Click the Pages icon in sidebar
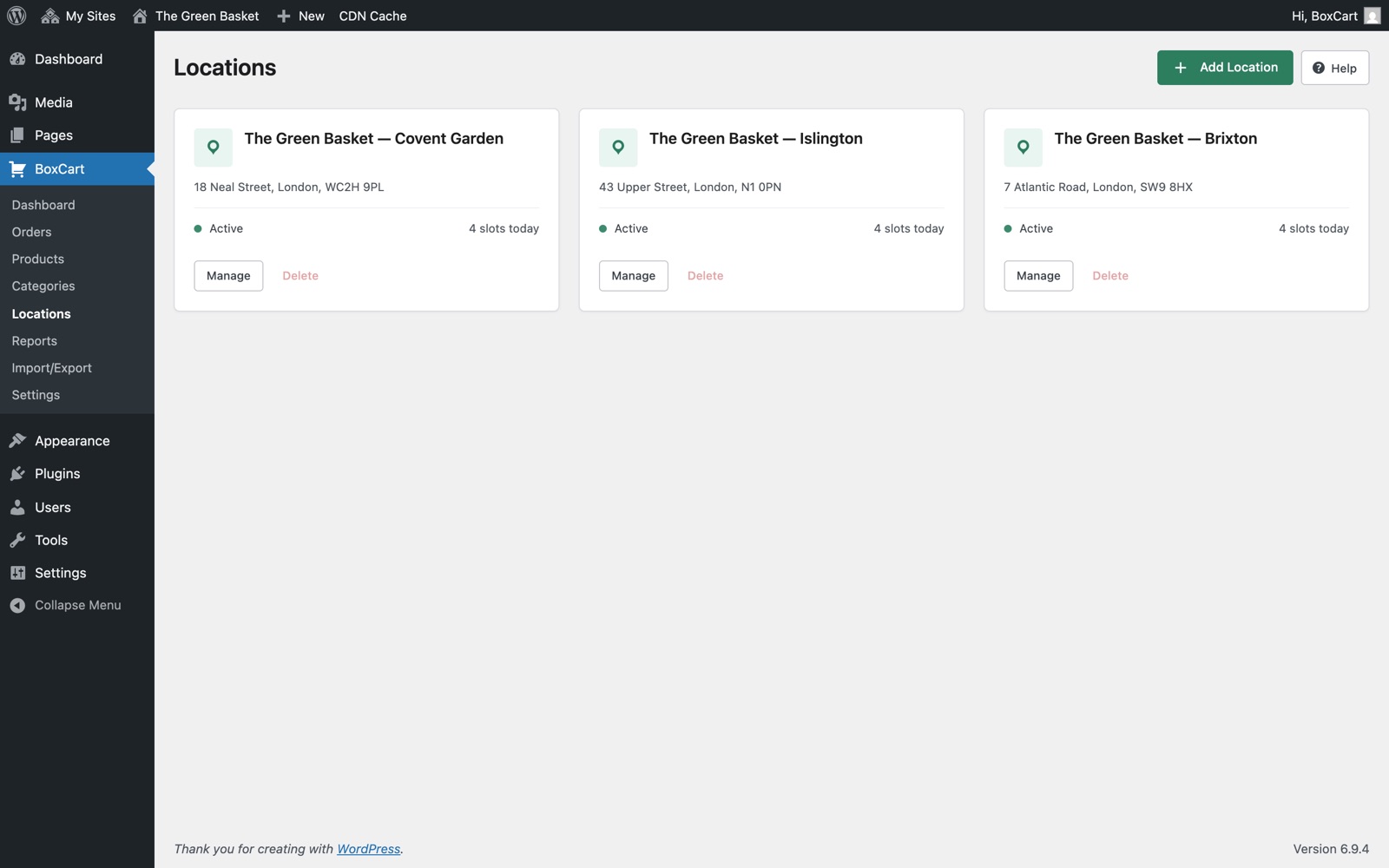The image size is (1389, 868). pyautogui.click(x=17, y=135)
